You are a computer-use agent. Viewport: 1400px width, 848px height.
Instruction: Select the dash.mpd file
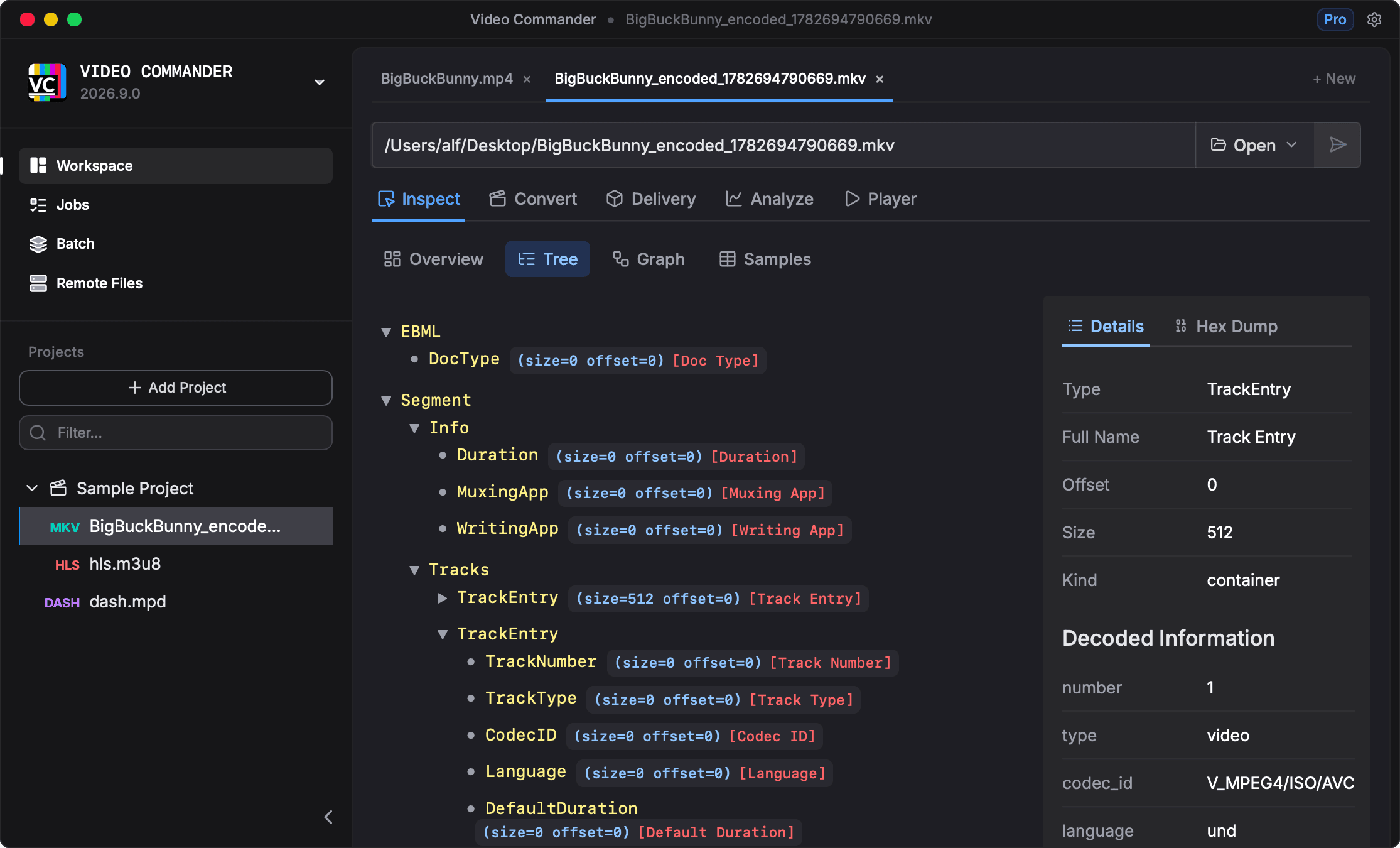176,602
